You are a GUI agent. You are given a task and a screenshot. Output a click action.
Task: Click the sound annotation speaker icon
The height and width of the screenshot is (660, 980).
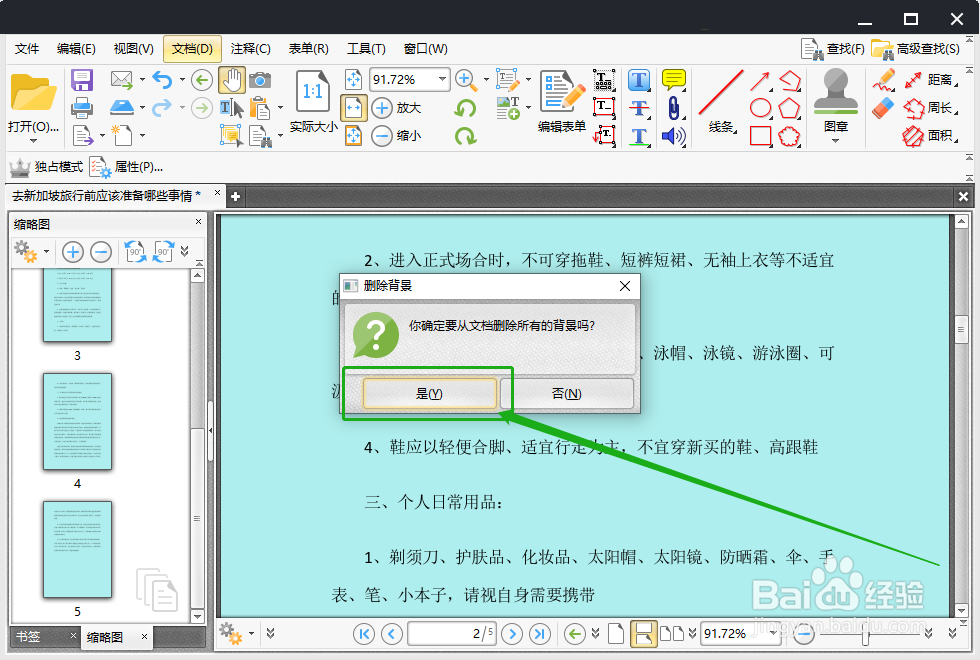(x=672, y=135)
